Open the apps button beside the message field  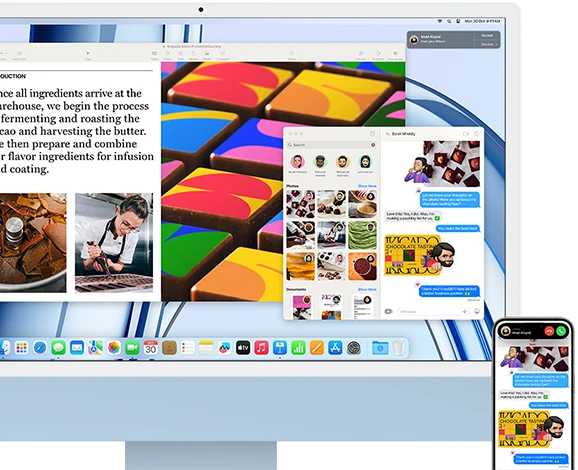[x=388, y=311]
